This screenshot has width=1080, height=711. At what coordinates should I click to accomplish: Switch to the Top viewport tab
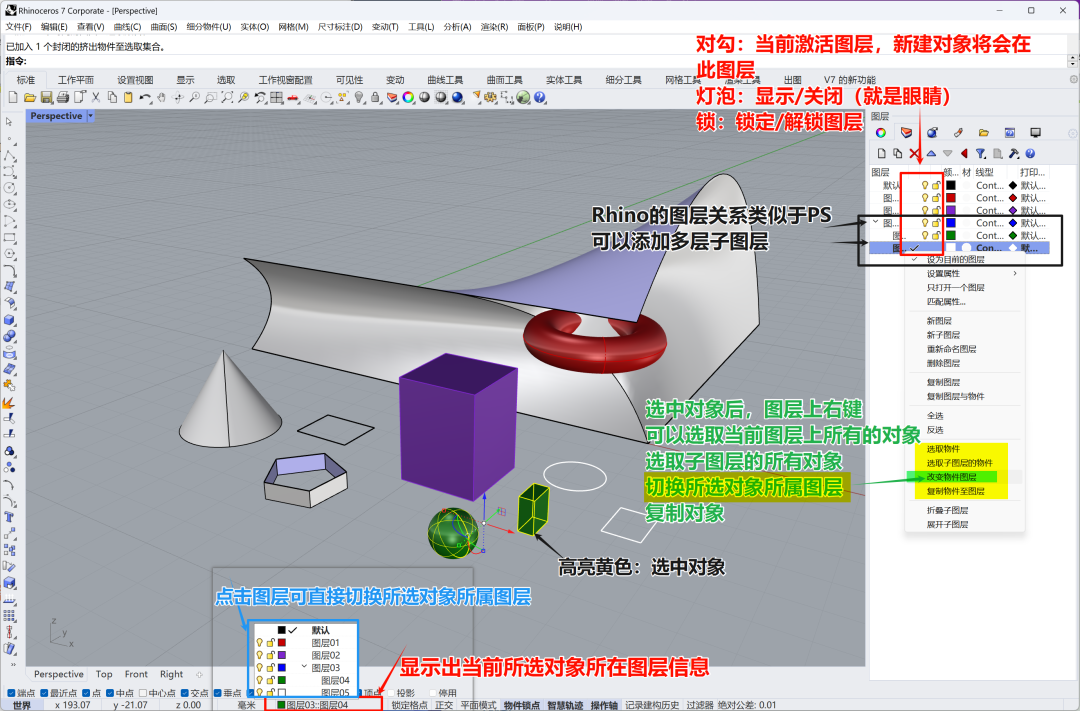coord(104,674)
